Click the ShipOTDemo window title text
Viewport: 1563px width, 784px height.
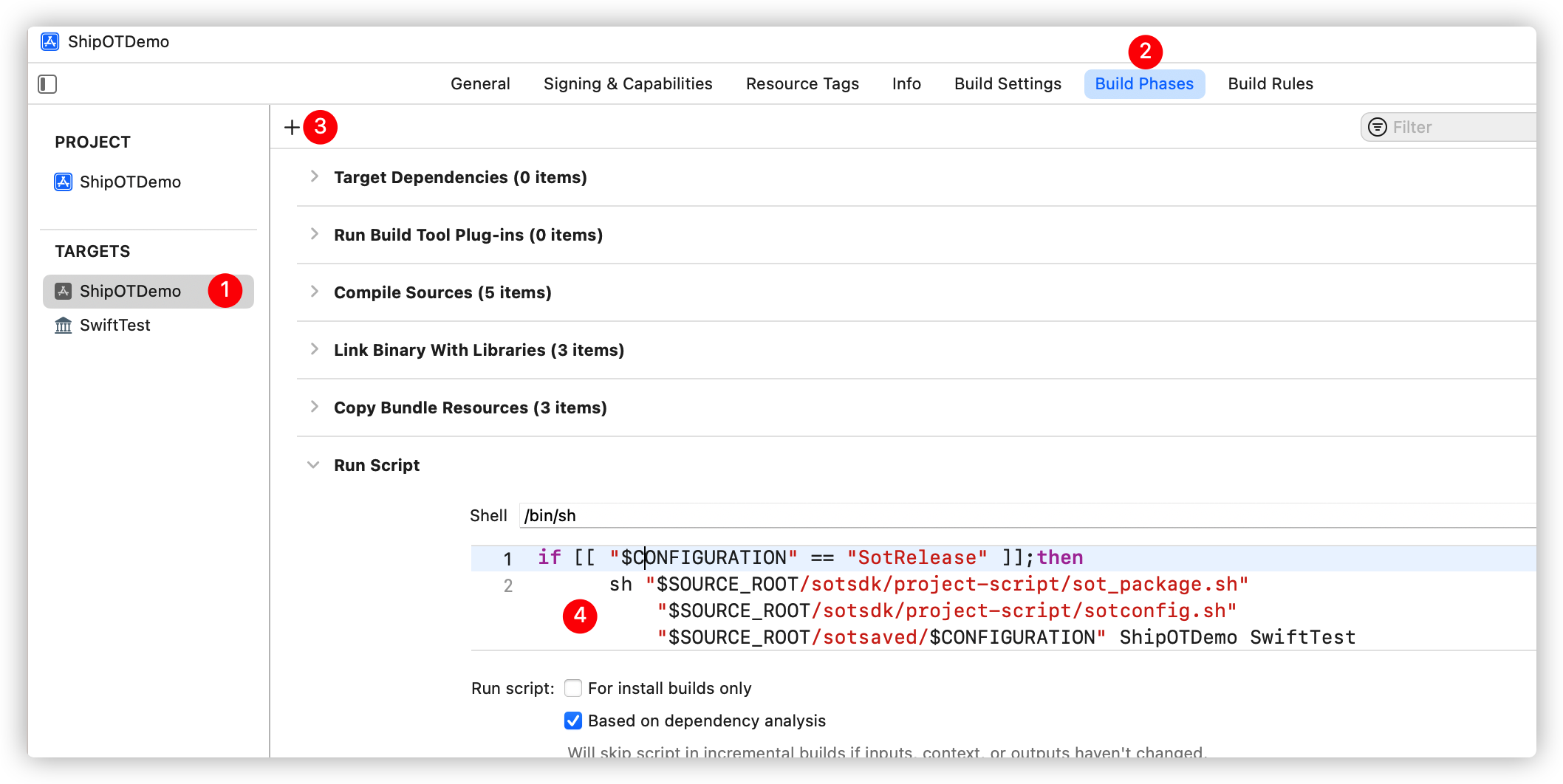tap(118, 41)
